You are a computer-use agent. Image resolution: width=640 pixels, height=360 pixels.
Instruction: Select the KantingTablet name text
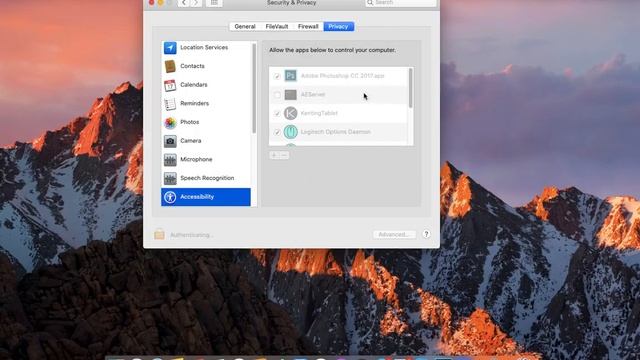[319, 113]
